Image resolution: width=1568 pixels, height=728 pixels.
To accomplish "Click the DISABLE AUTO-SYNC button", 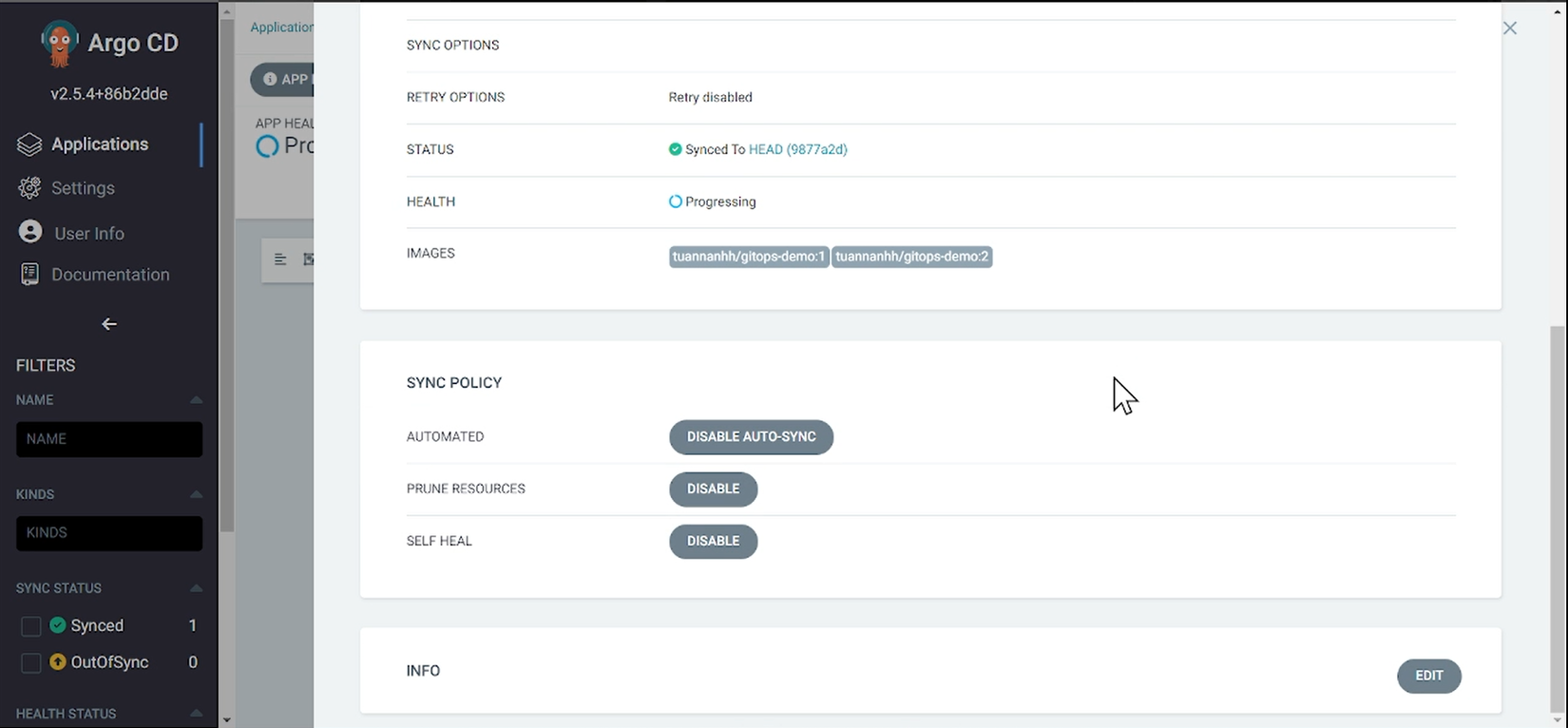I will (751, 437).
